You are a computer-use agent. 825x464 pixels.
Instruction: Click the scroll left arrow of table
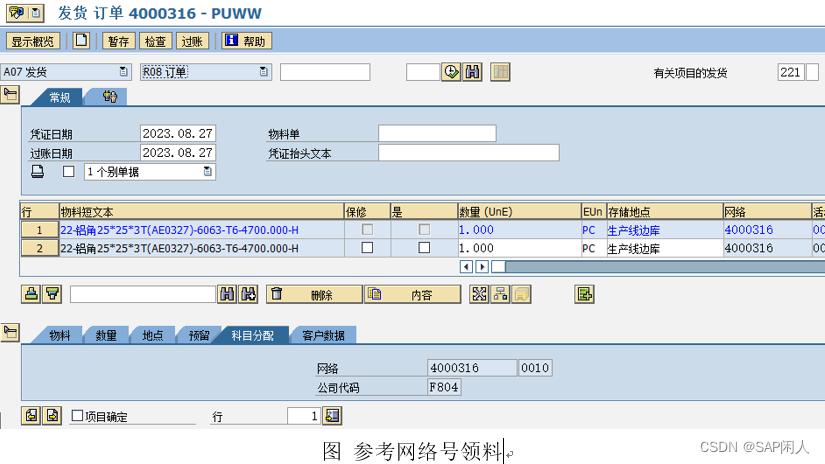pos(466,267)
